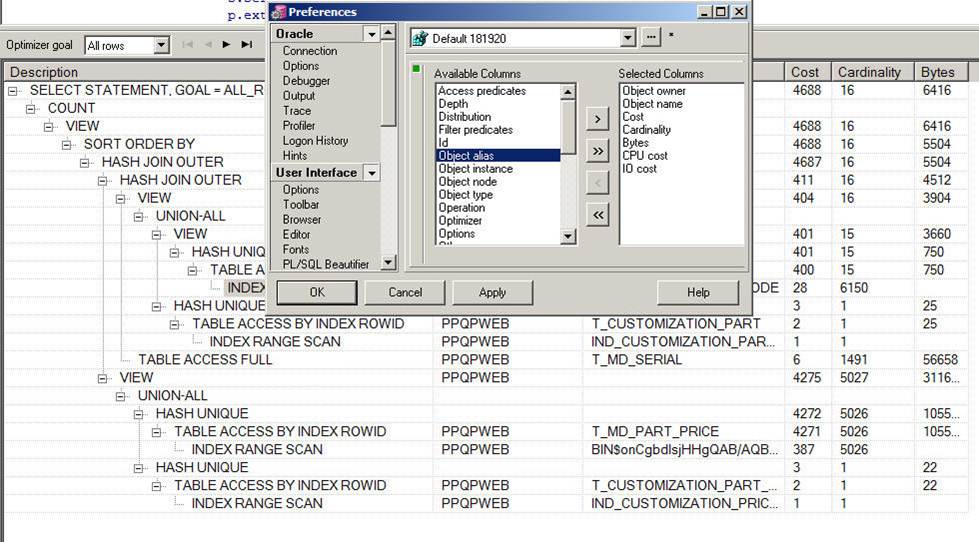The height and width of the screenshot is (542, 979).
Task: Go to next operation arrow
Action: [x=227, y=44]
